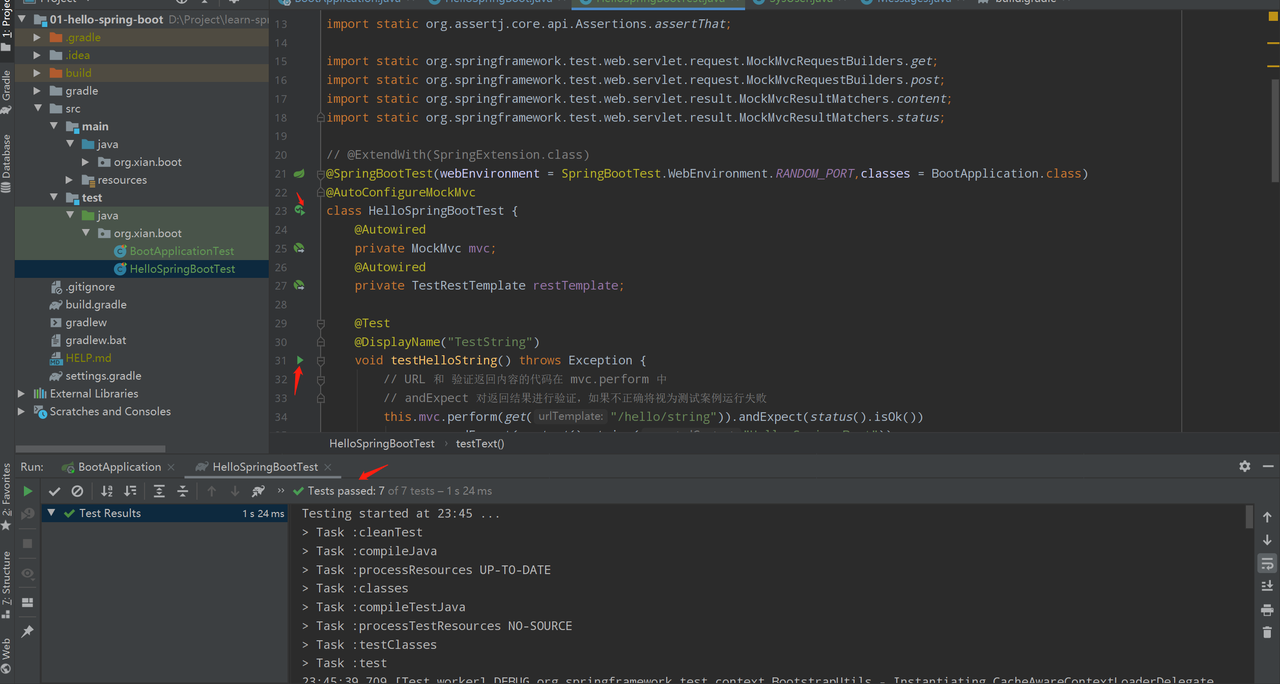The image size is (1280, 684).
Task: Click Collapse All in test results toolbar
Action: coord(182,491)
